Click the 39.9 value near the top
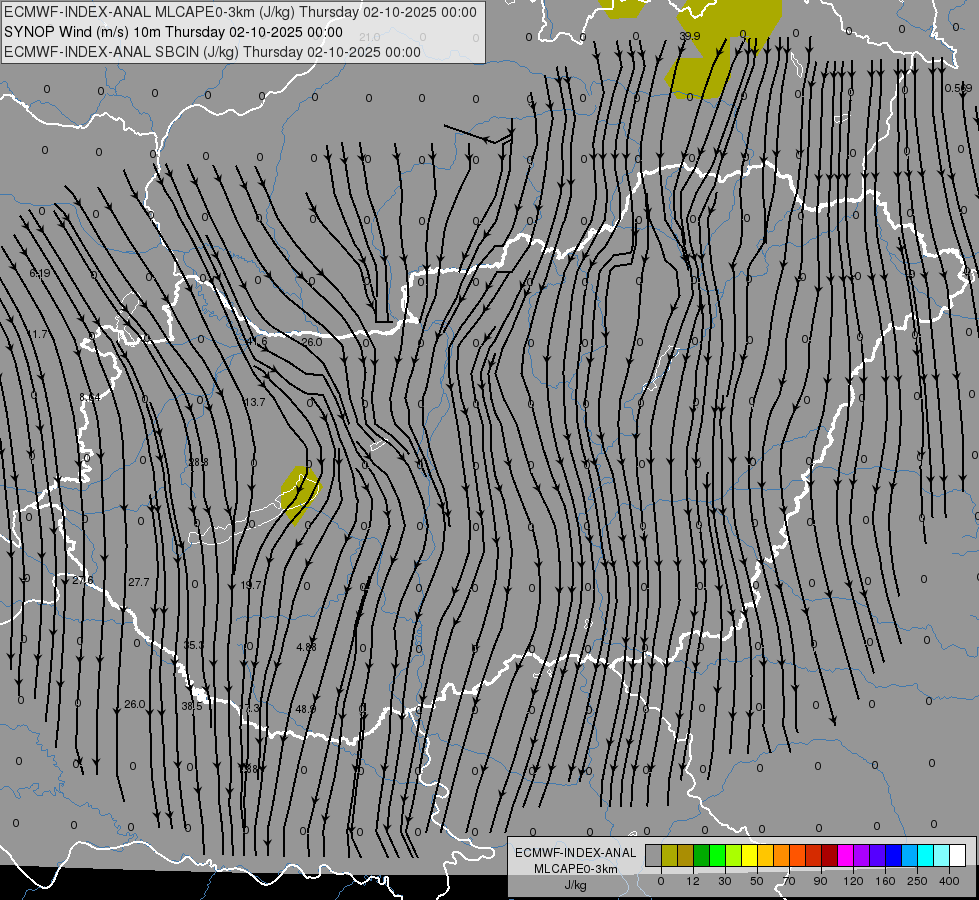 pos(689,36)
